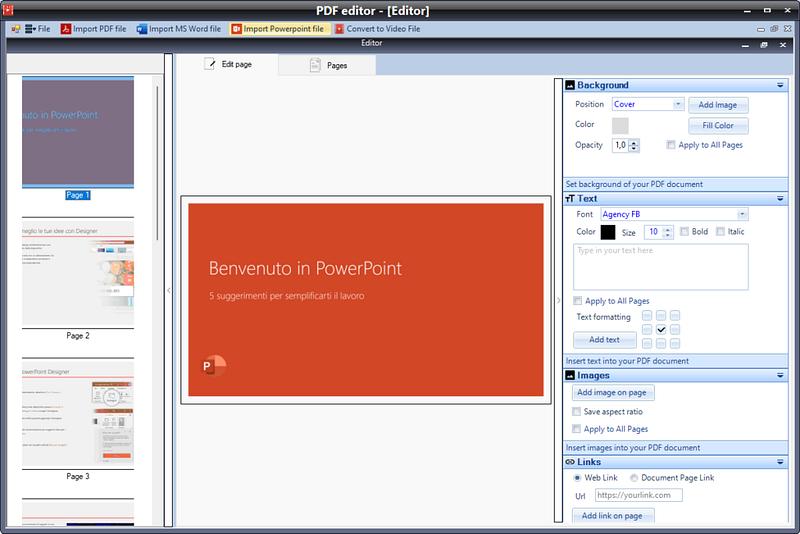Click the Links section chain icon
800x534 pixels.
pos(570,462)
